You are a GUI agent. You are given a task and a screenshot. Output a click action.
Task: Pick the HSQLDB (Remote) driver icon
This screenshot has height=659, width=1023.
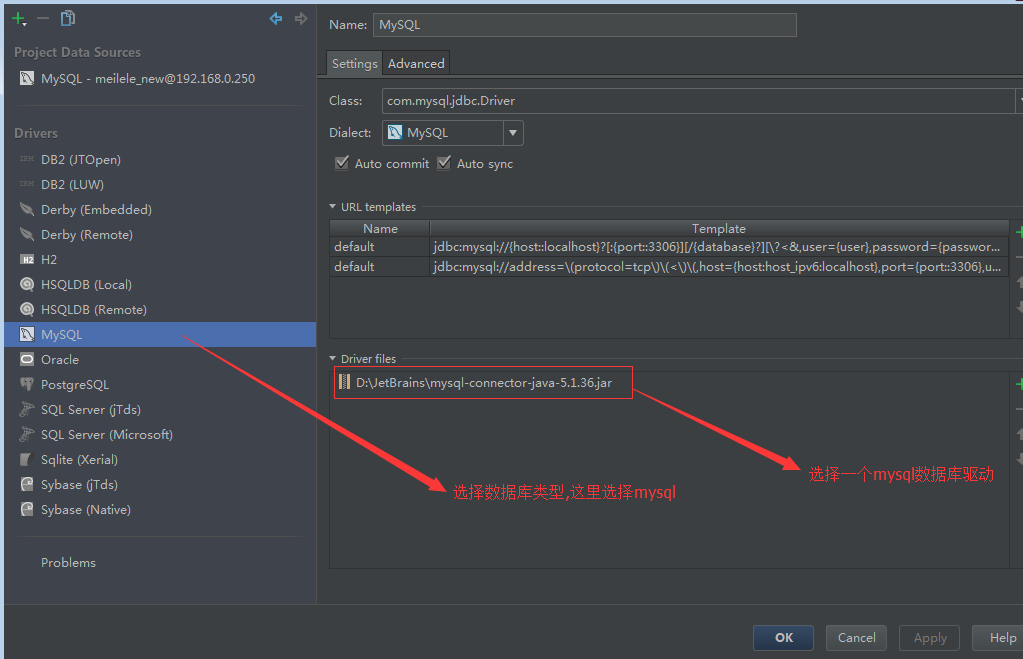(27, 309)
